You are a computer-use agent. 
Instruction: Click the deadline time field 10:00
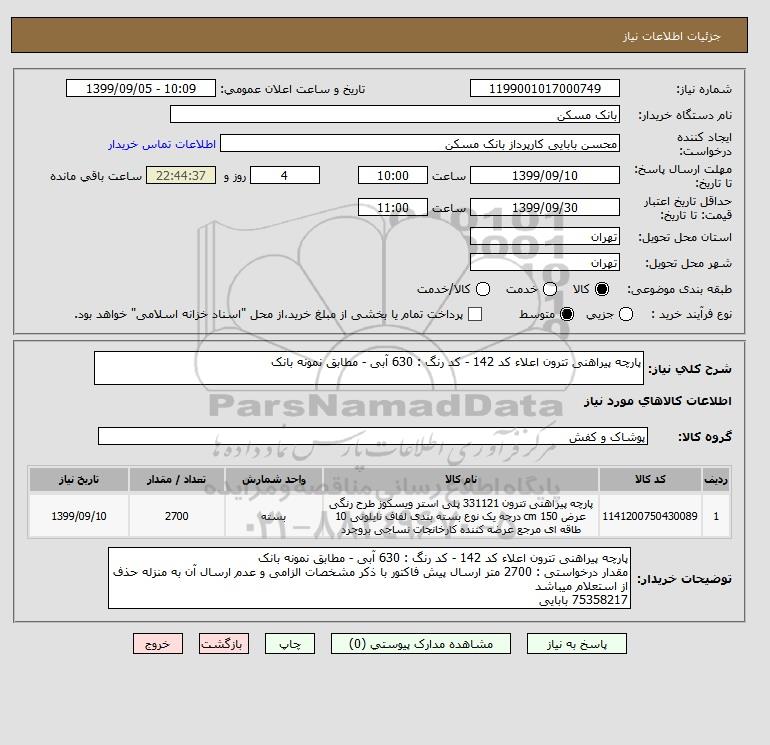[393, 175]
